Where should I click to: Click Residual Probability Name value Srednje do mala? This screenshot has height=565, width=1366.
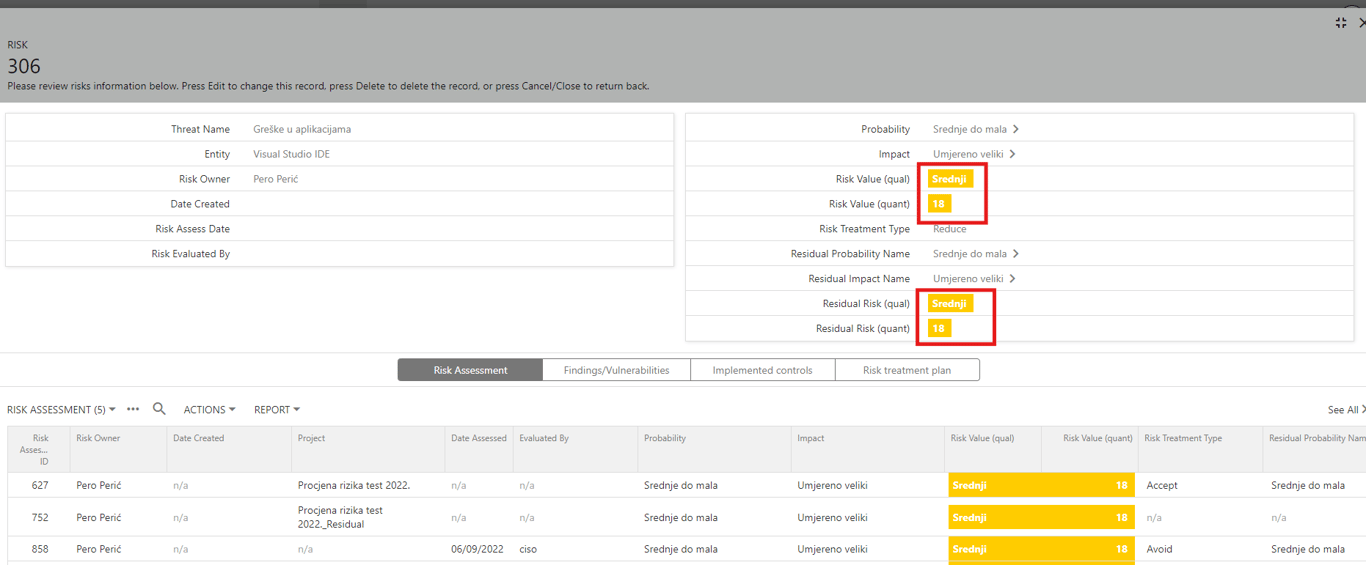tap(970, 254)
